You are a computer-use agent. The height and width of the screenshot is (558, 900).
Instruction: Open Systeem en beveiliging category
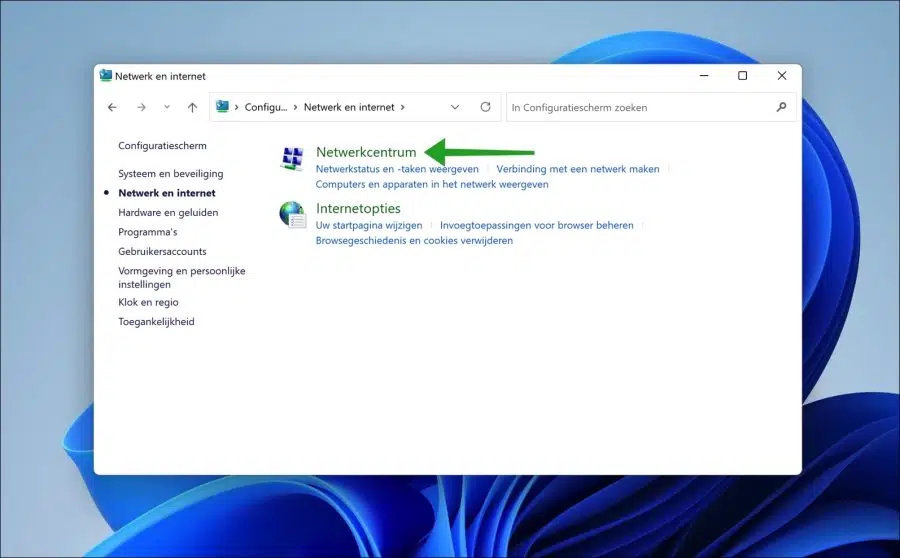[170, 173]
